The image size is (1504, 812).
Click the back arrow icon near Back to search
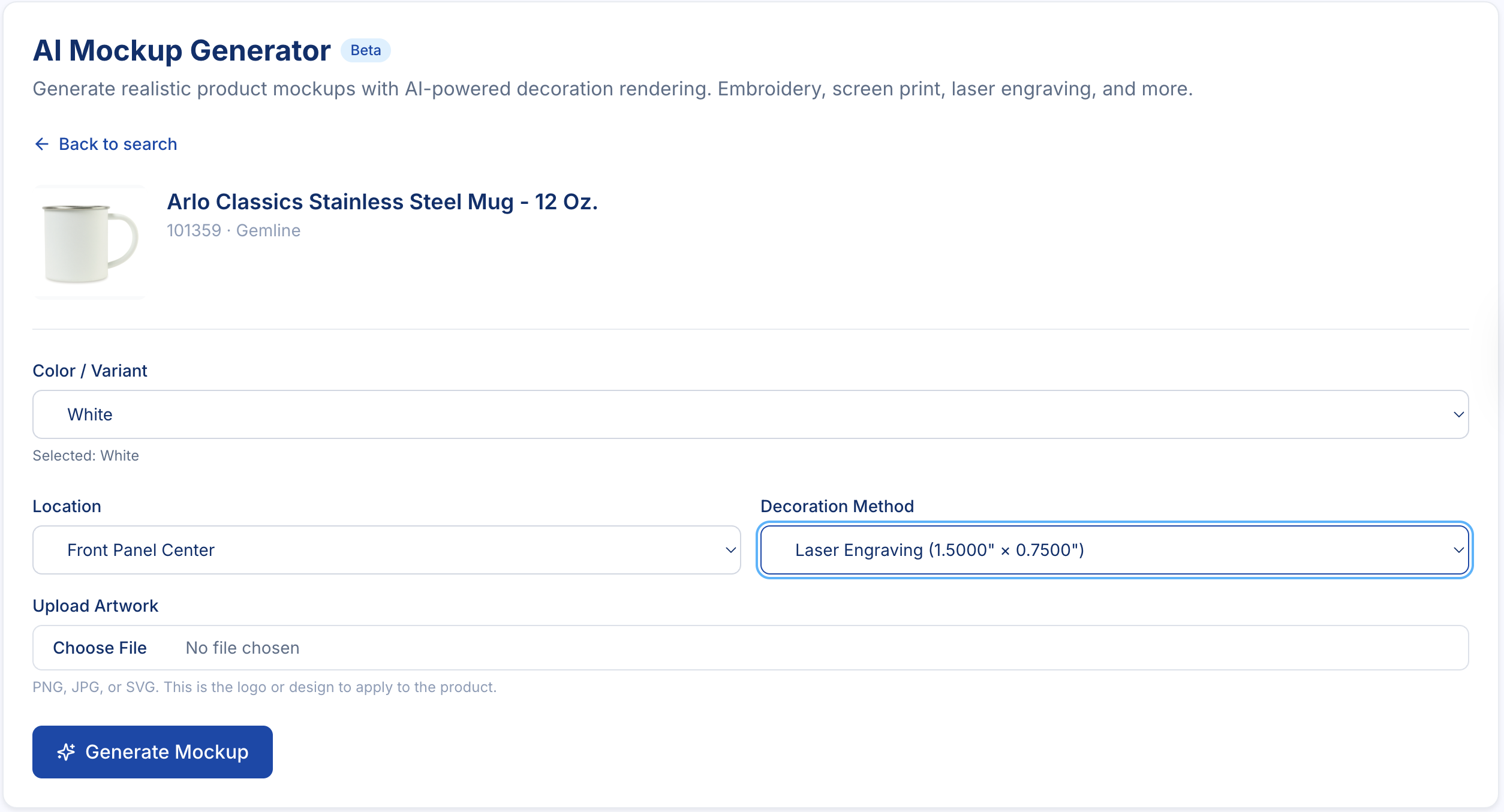tap(41, 144)
